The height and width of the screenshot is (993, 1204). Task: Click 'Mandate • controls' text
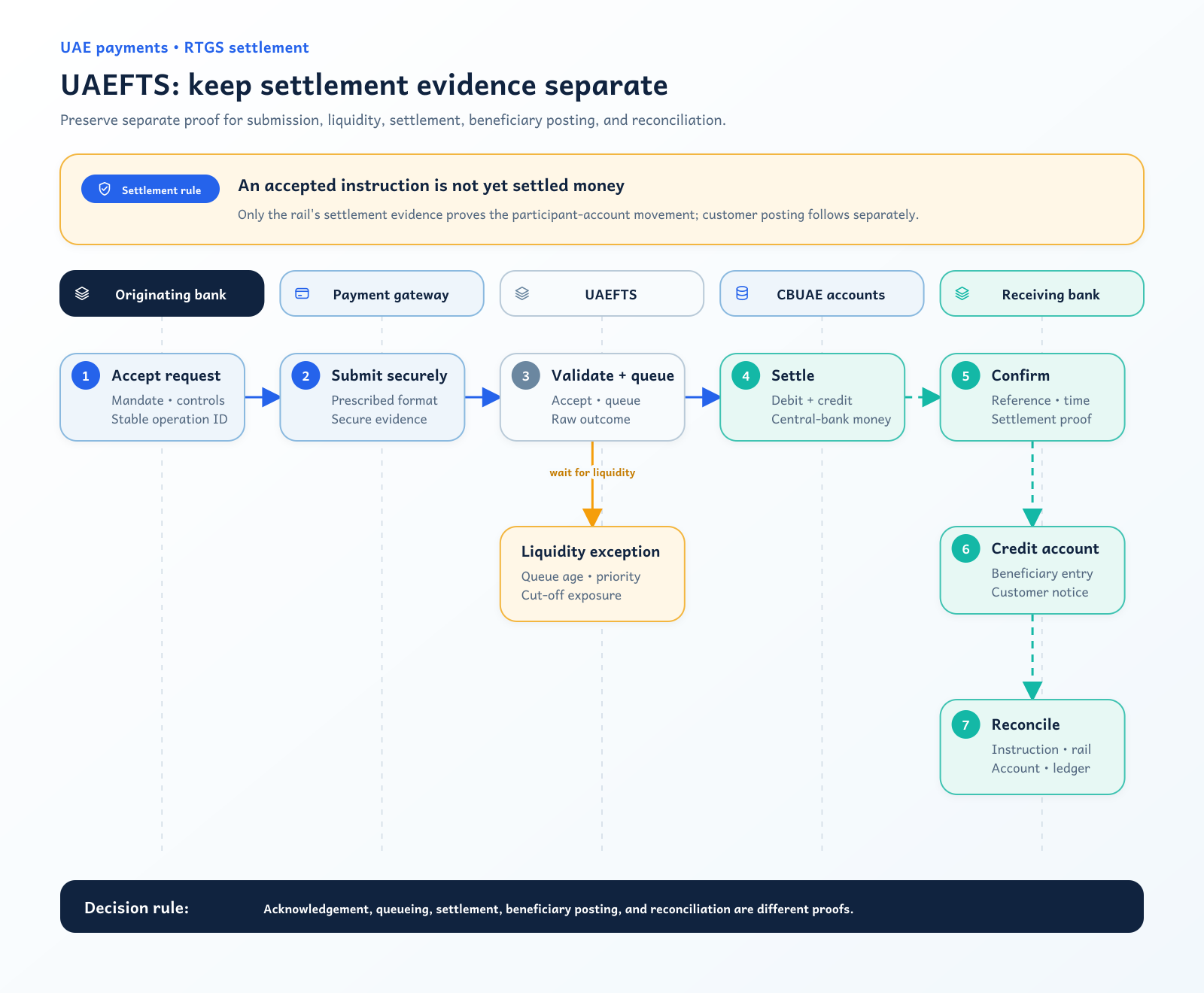coord(168,400)
